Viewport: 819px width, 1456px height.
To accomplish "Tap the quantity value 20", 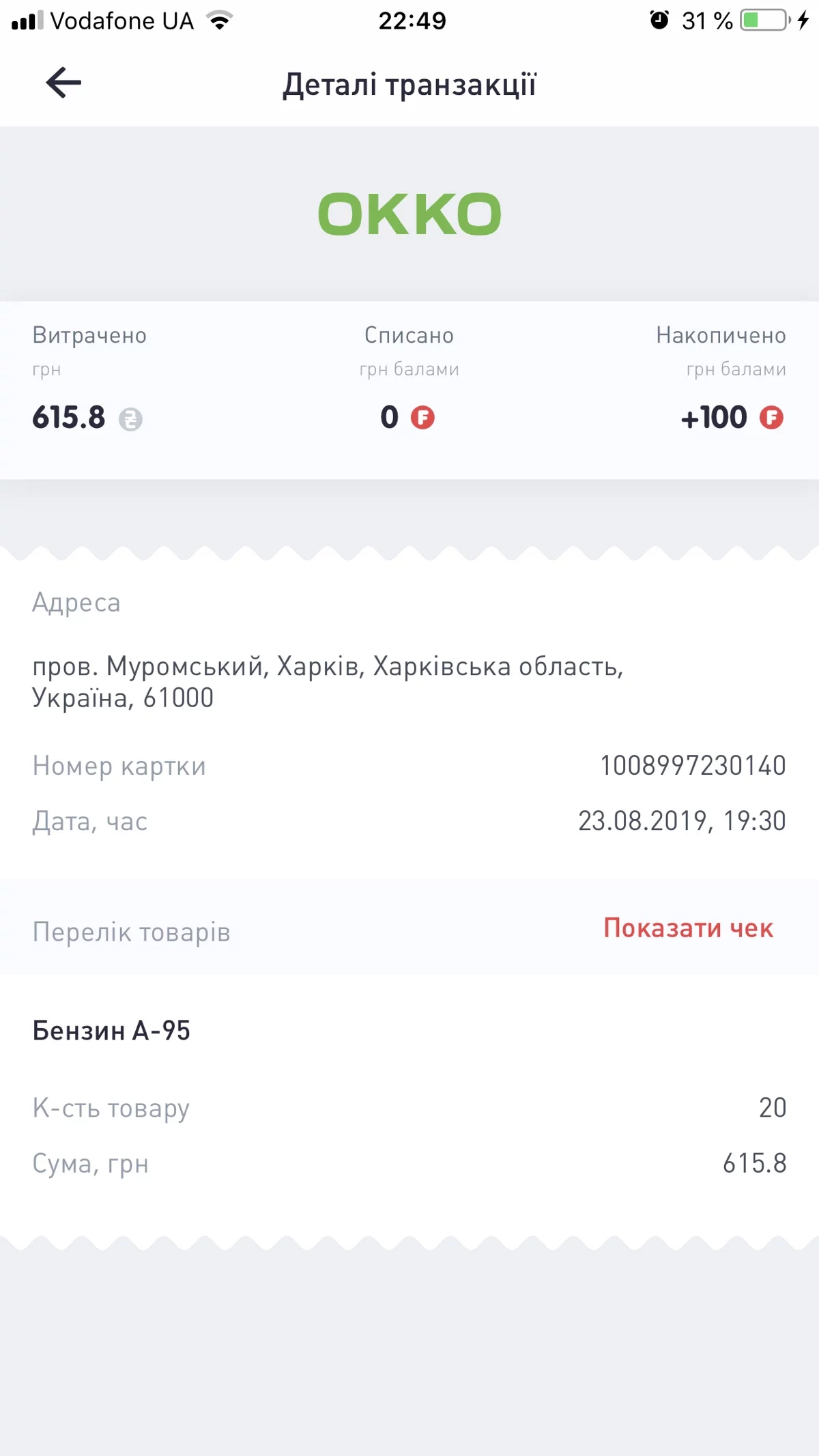I will tap(773, 1107).
